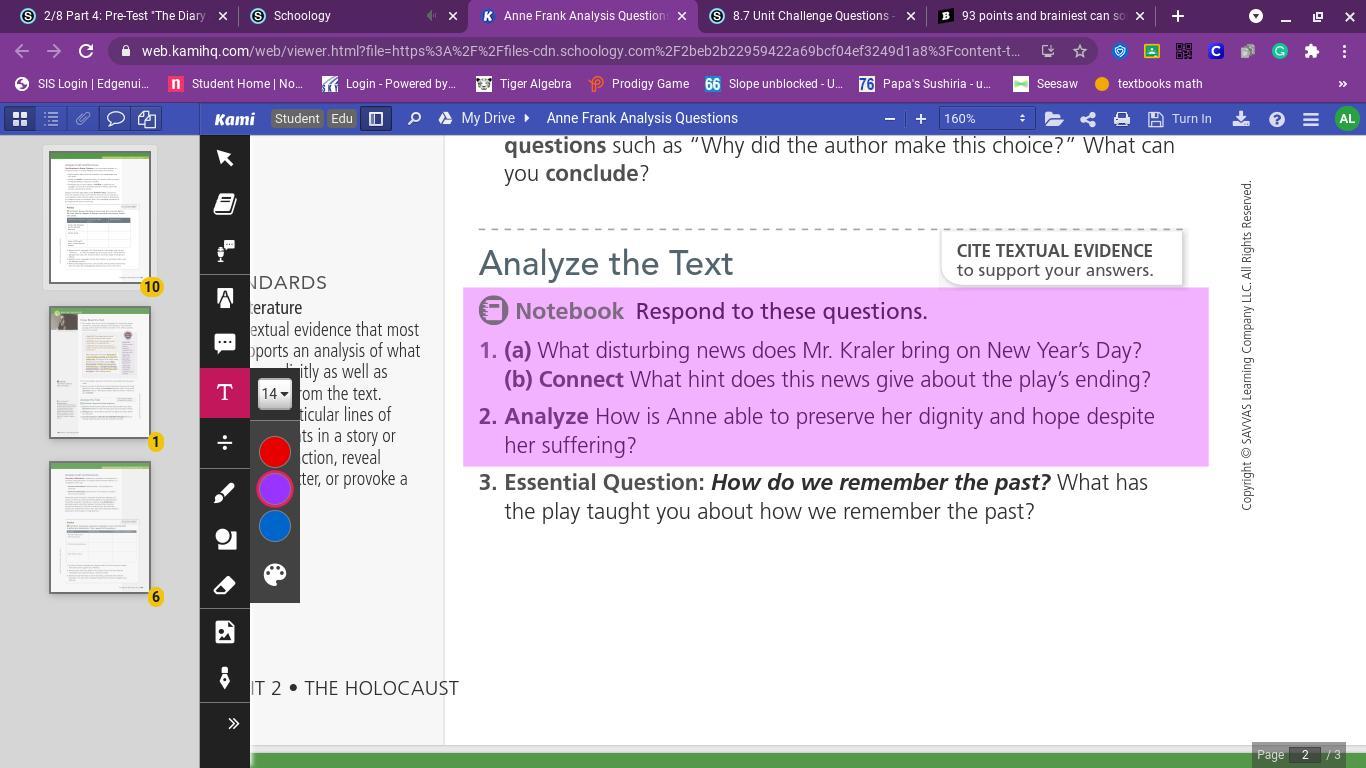The width and height of the screenshot is (1366, 768).
Task: Expand more tools at toolbar bottom
Action: 233,723
